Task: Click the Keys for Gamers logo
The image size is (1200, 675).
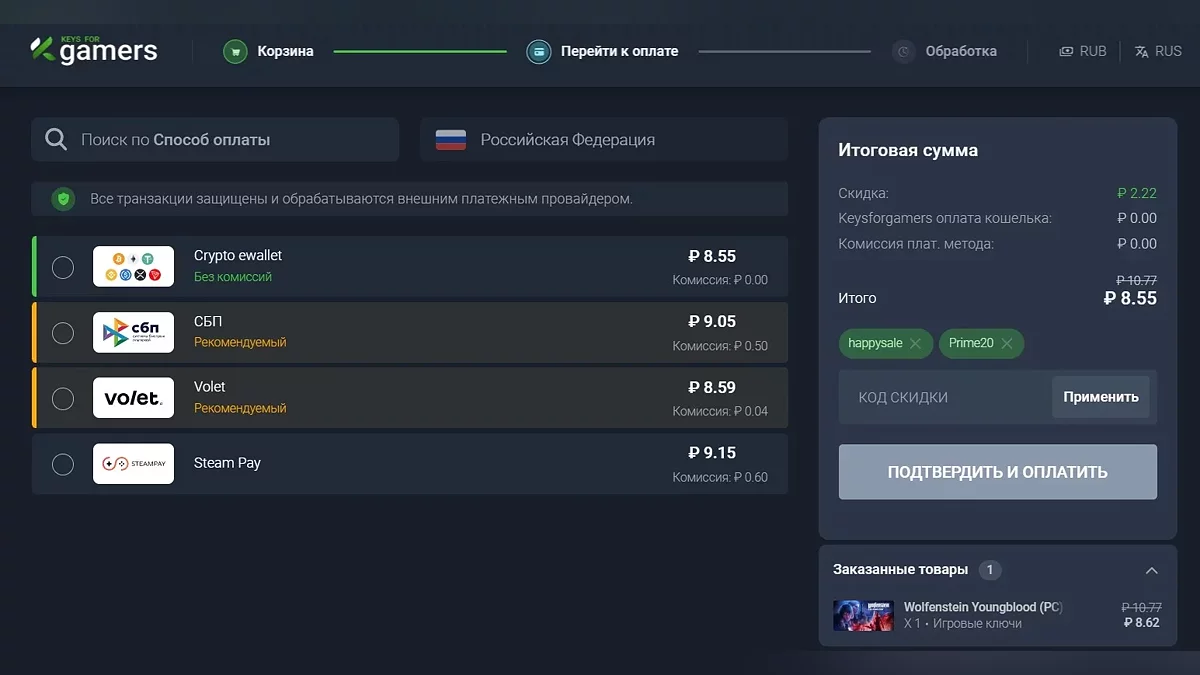Action: (x=94, y=49)
